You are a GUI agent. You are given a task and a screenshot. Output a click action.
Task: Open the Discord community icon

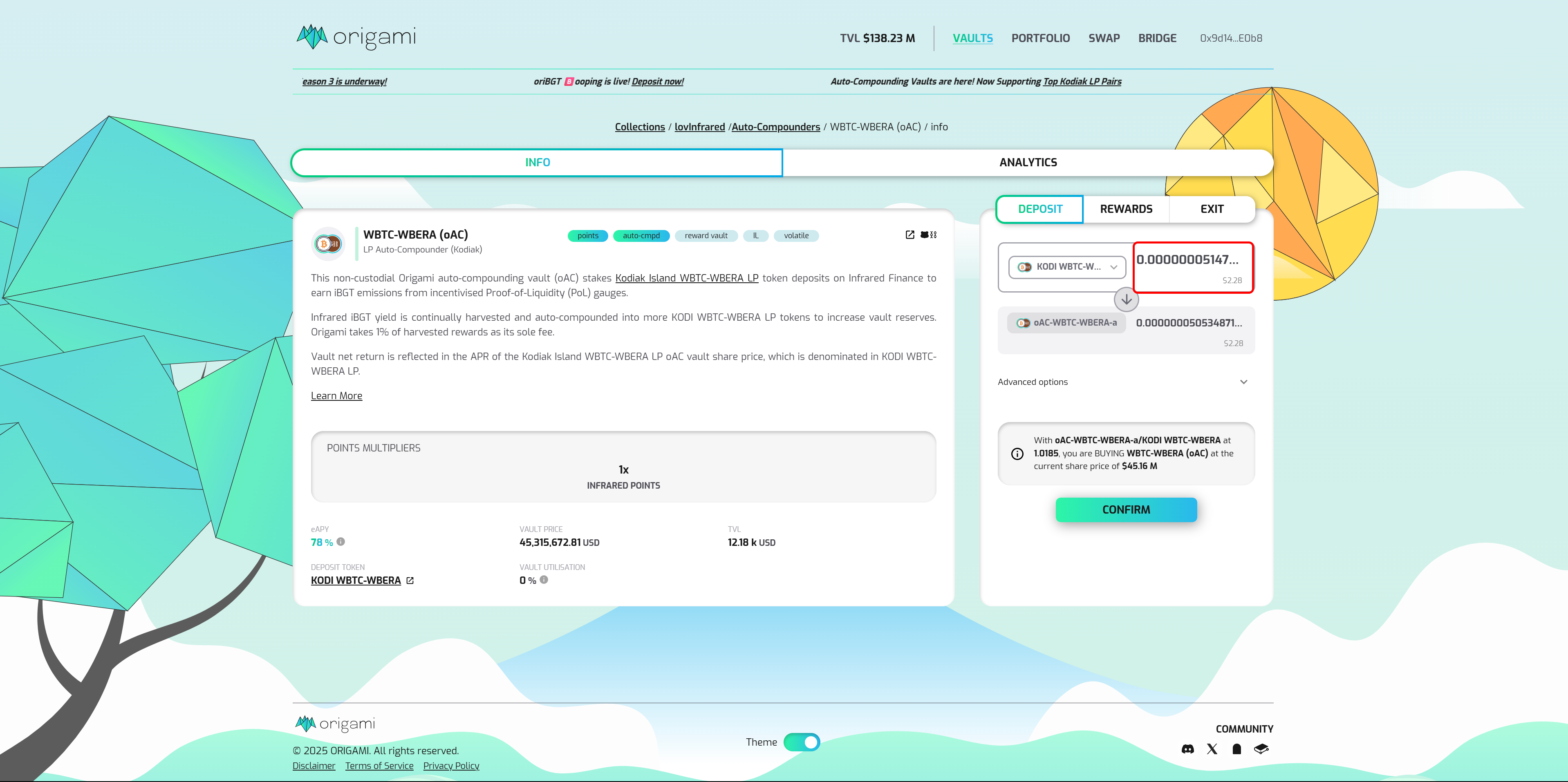pyautogui.click(x=1187, y=749)
